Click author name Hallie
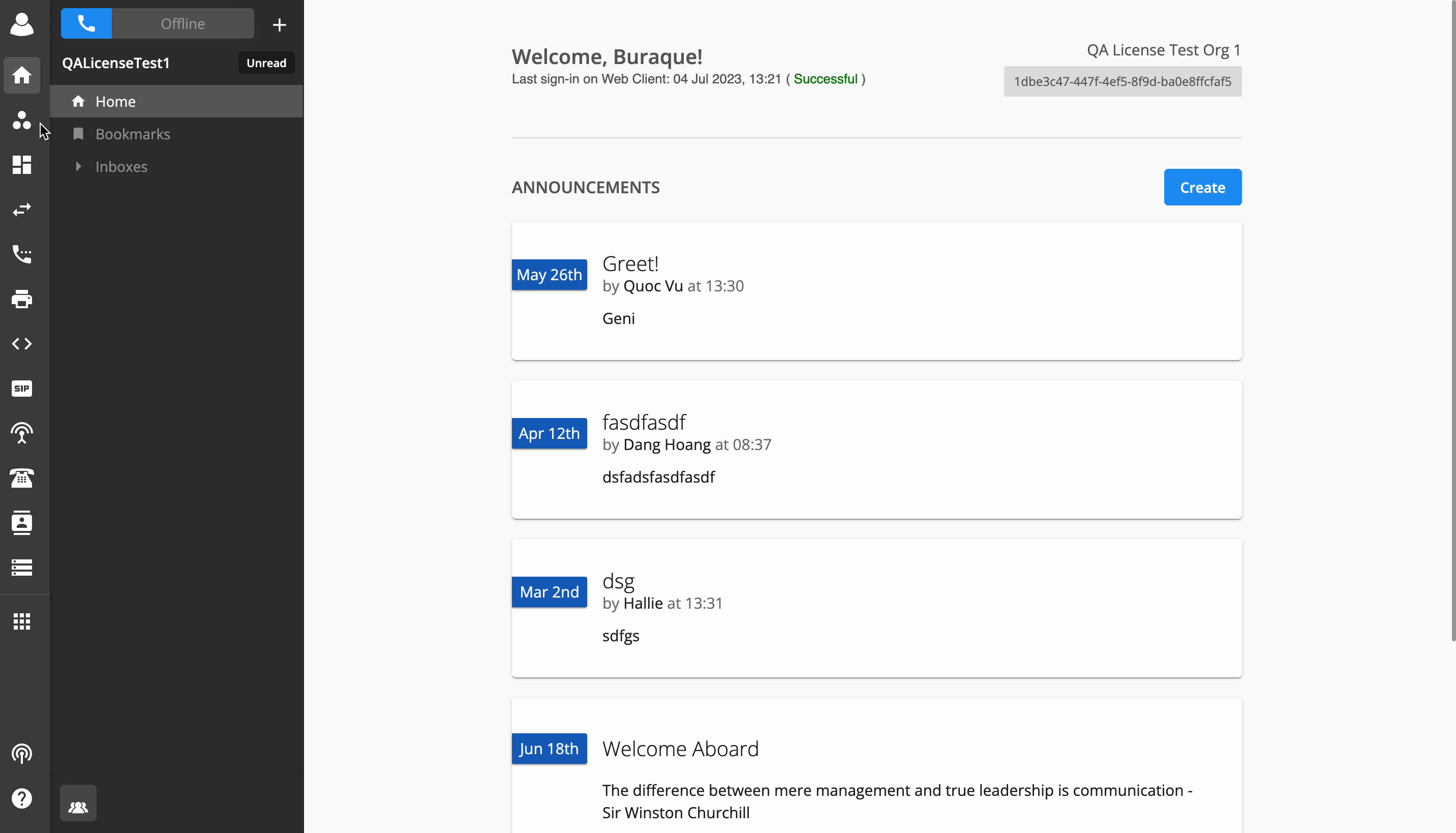Viewport: 1456px width, 833px height. (643, 603)
